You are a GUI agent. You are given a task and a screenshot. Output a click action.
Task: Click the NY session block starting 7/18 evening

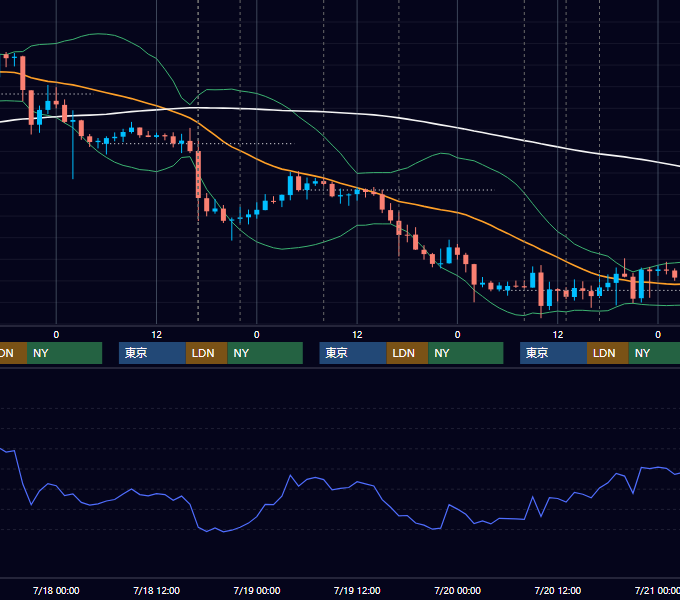265,353
